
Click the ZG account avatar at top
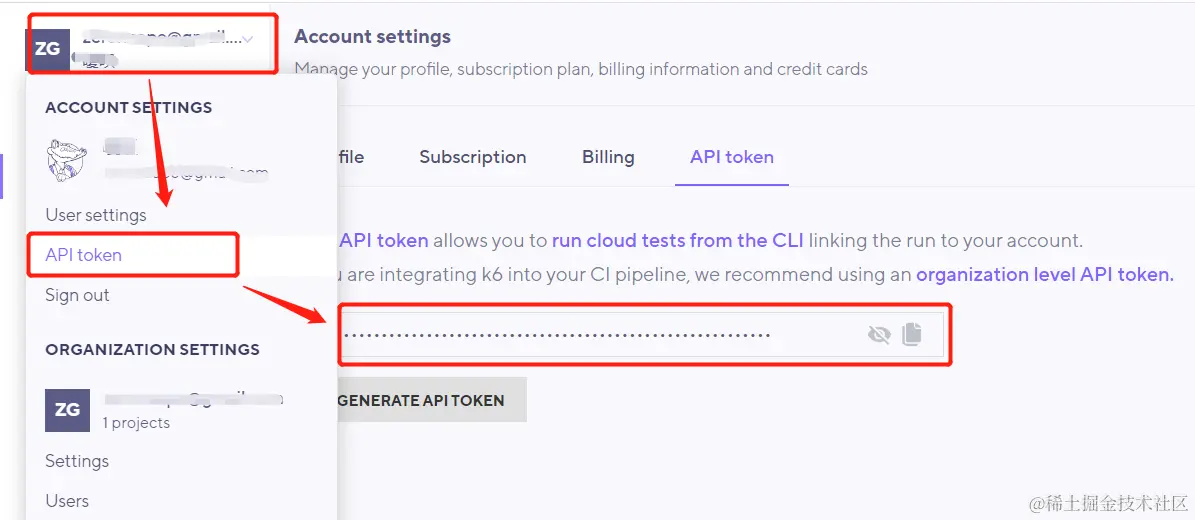[x=48, y=50]
